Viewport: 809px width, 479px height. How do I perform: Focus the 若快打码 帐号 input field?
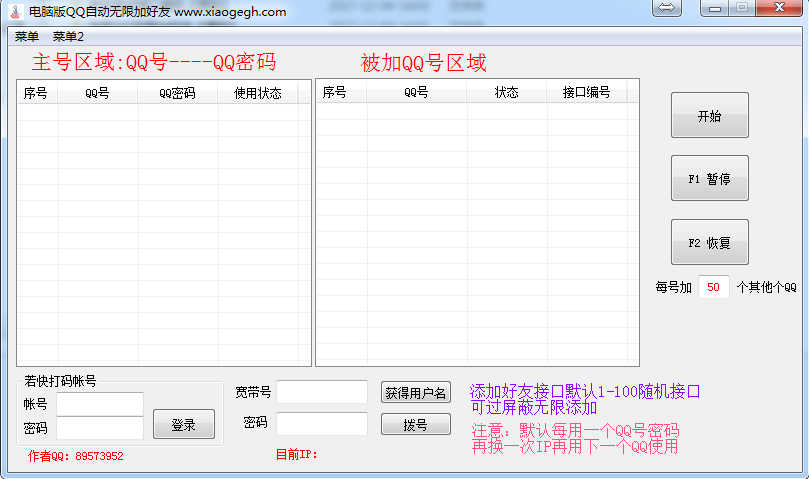coord(100,404)
